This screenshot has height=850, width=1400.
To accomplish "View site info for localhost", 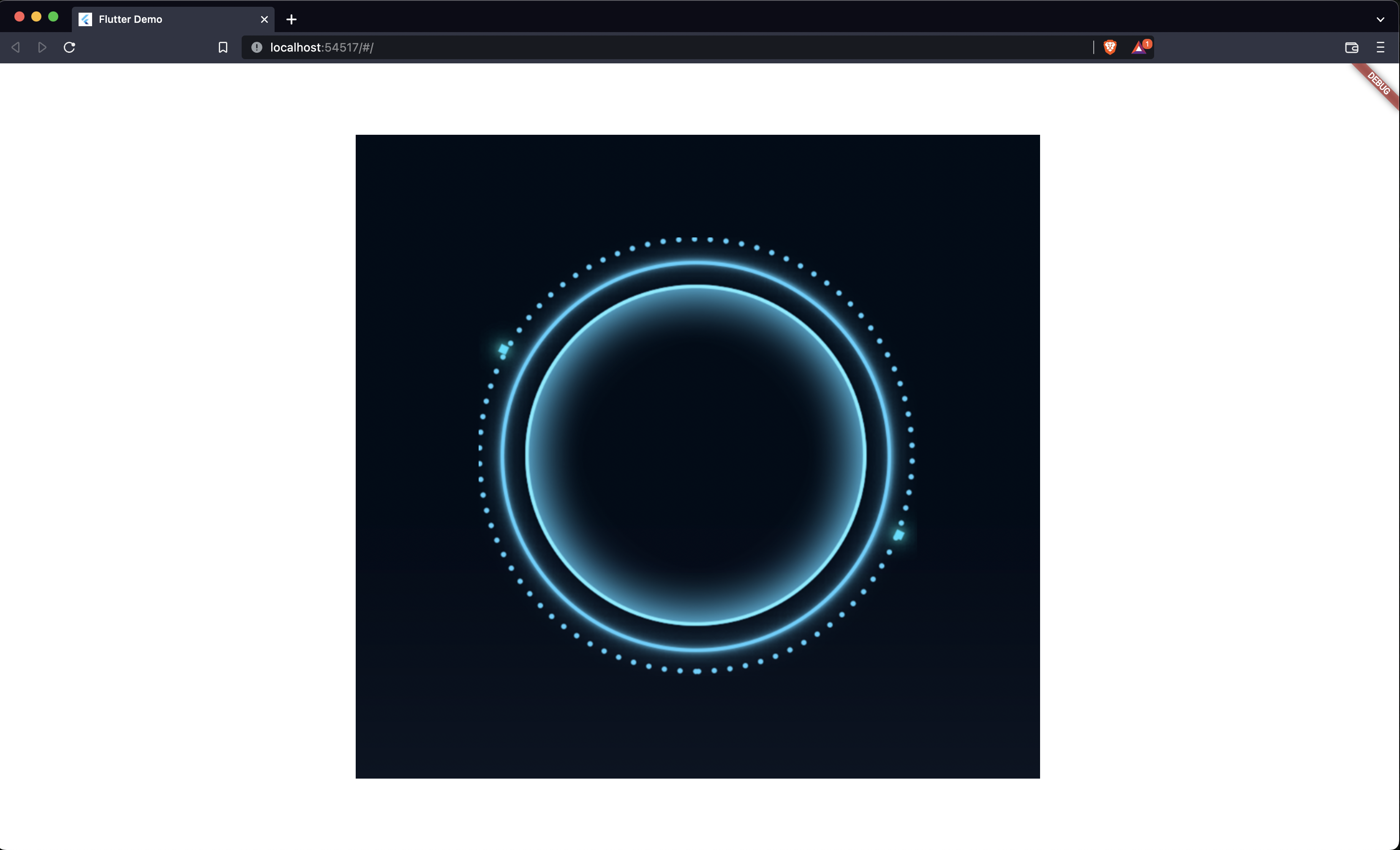I will pos(257,47).
